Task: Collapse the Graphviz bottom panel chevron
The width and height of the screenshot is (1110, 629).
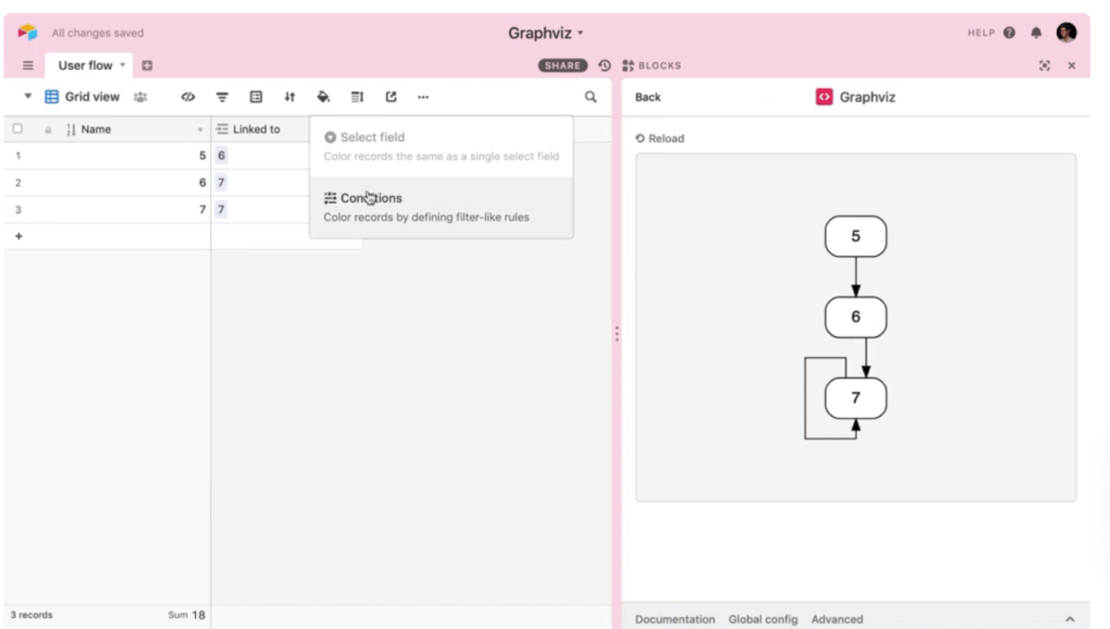Action: tap(1072, 619)
